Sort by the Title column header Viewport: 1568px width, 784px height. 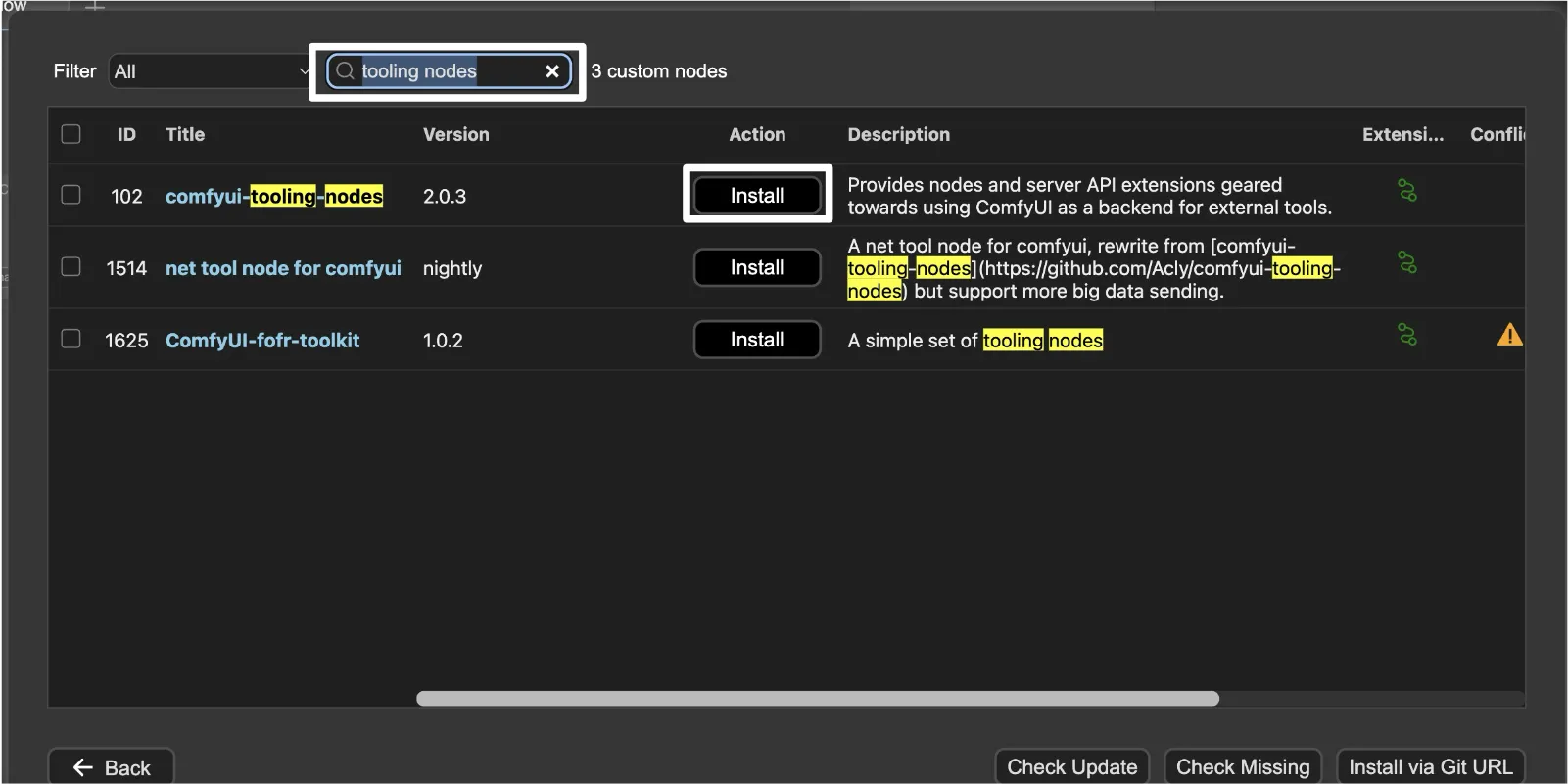185,135
